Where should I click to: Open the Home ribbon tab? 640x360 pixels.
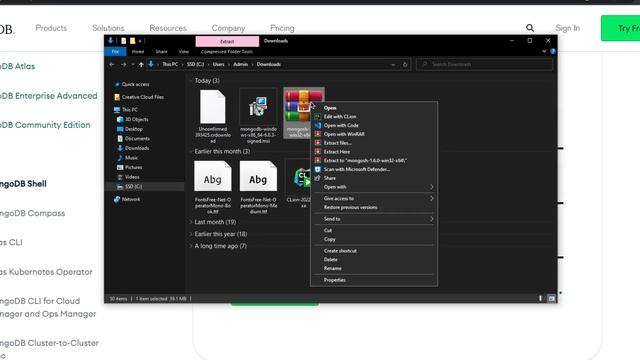[x=138, y=51]
